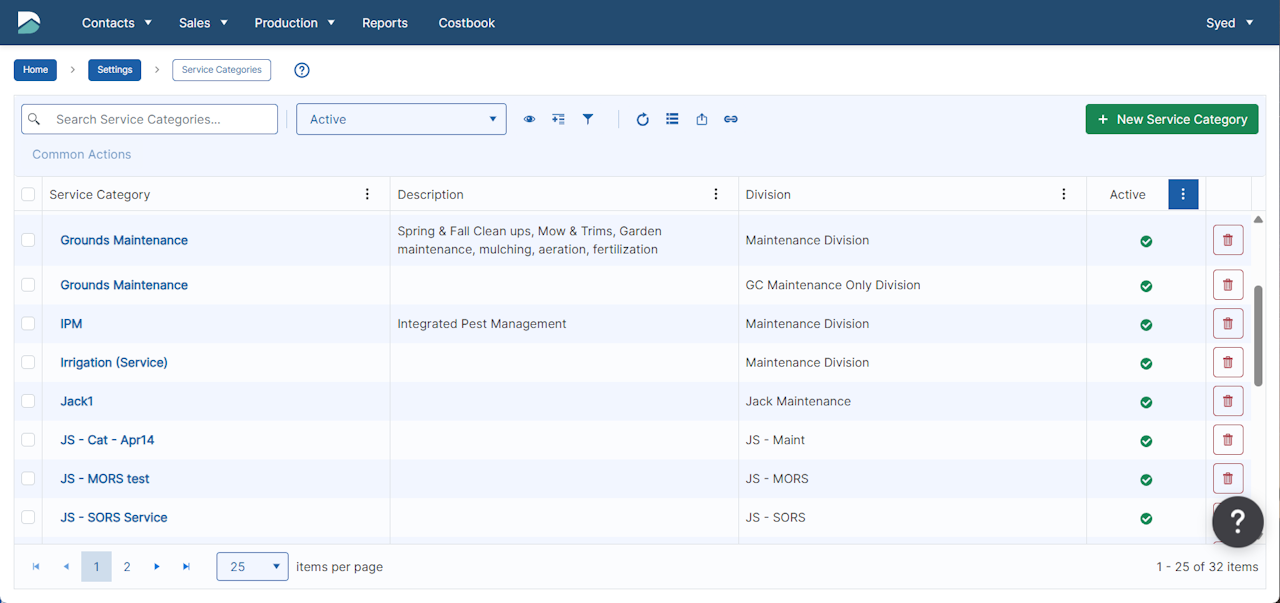Viewport: 1280px width, 603px height.
Task: Select the Irrigation (Service) row checkbox
Action: tap(28, 362)
